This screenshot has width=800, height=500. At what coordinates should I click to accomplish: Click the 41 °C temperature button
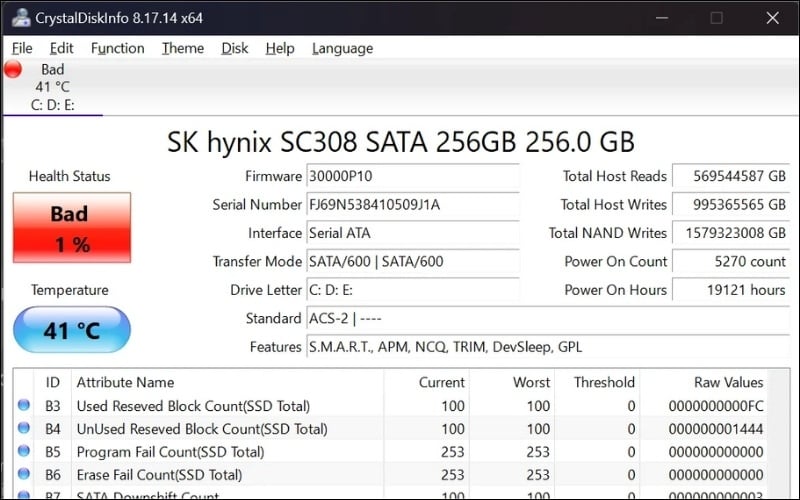click(x=71, y=331)
